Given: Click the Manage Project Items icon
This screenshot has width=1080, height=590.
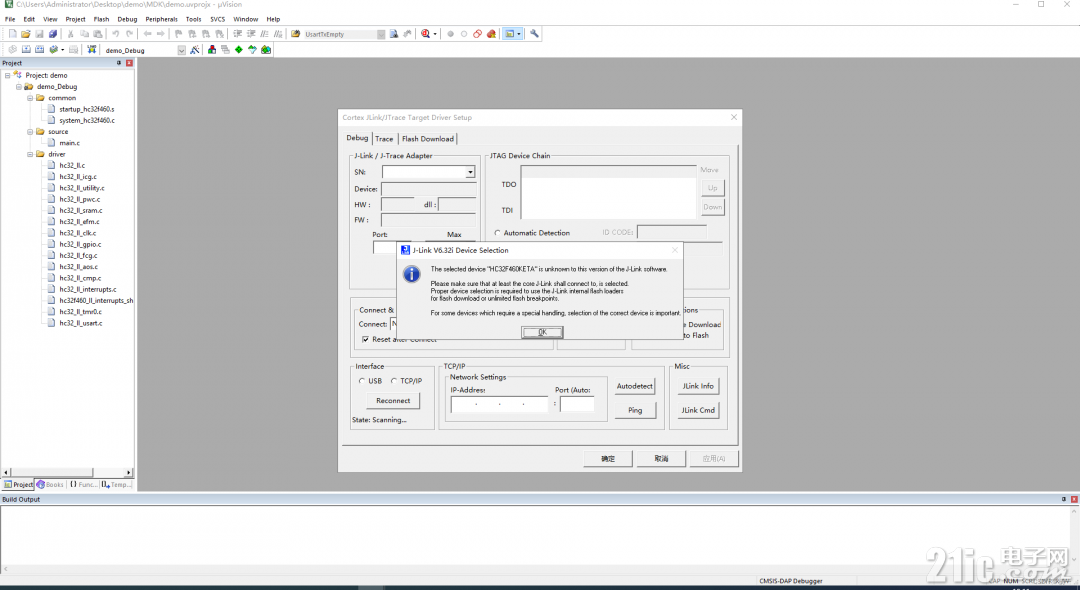Looking at the screenshot, I should click(211, 50).
